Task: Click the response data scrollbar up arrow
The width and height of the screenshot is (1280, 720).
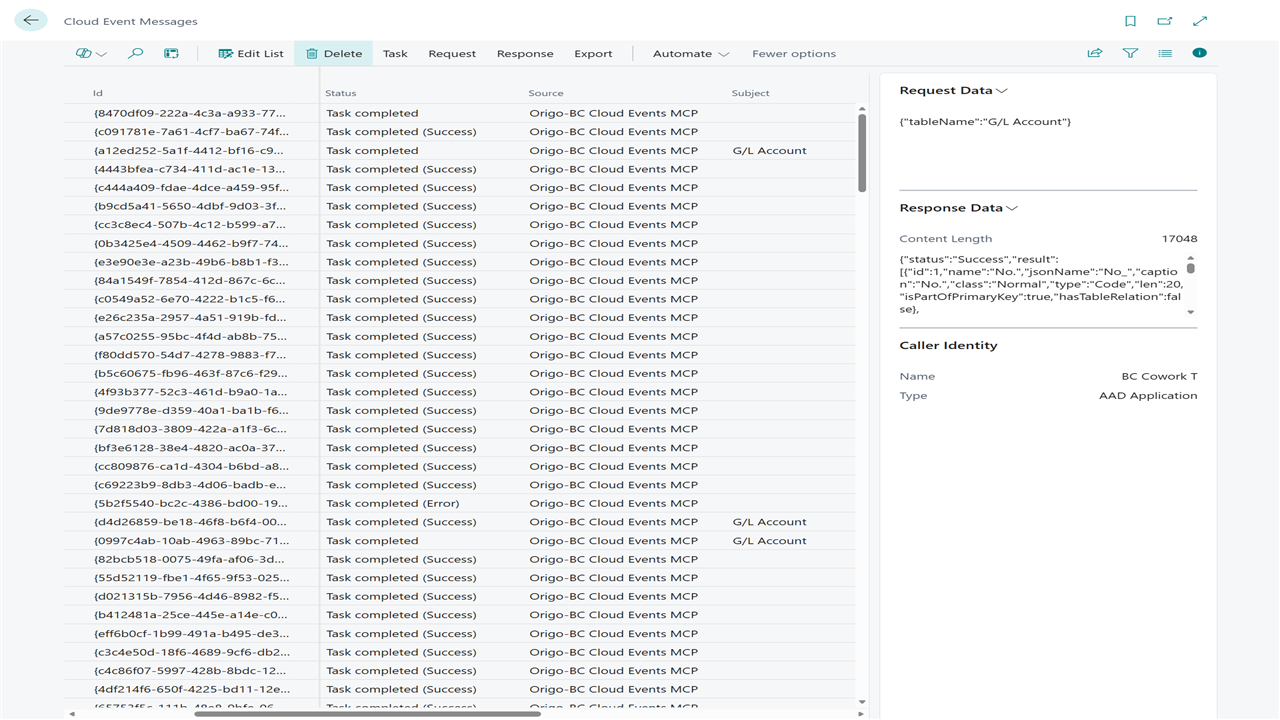Action: (x=1190, y=258)
